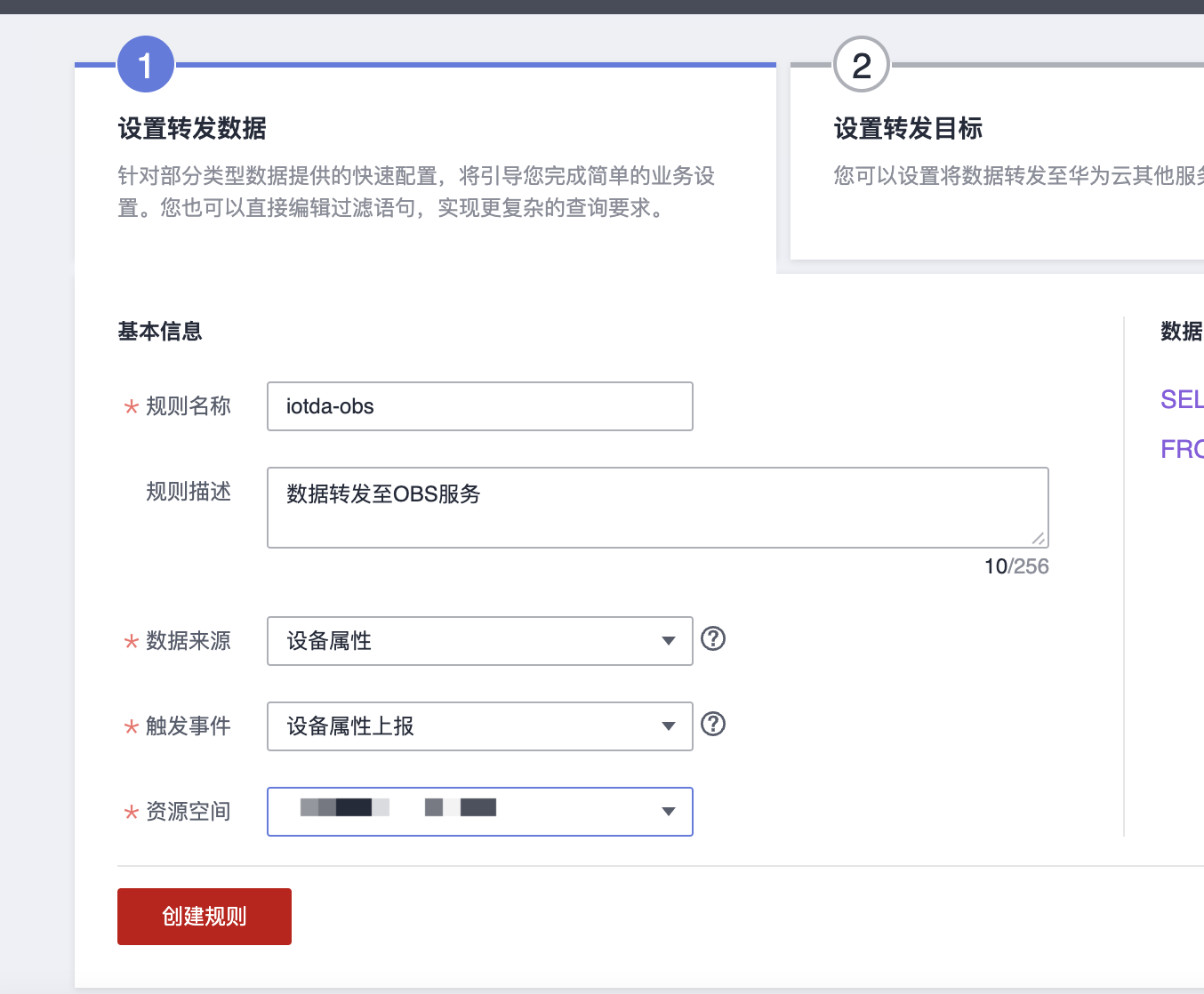Screen dimensions: 1204x994
Task: Click the 基本信息 section heading
Action: pyautogui.click(x=160, y=332)
